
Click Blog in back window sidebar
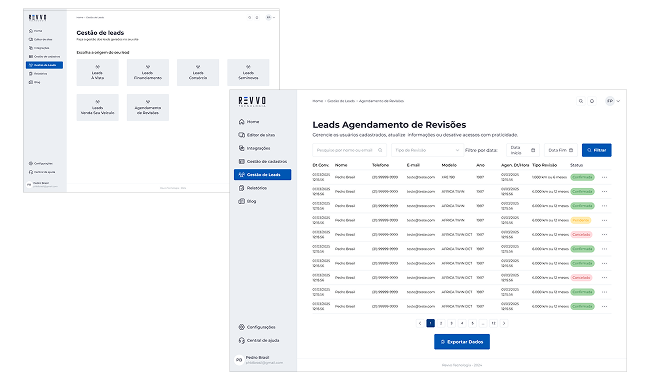coord(35,82)
